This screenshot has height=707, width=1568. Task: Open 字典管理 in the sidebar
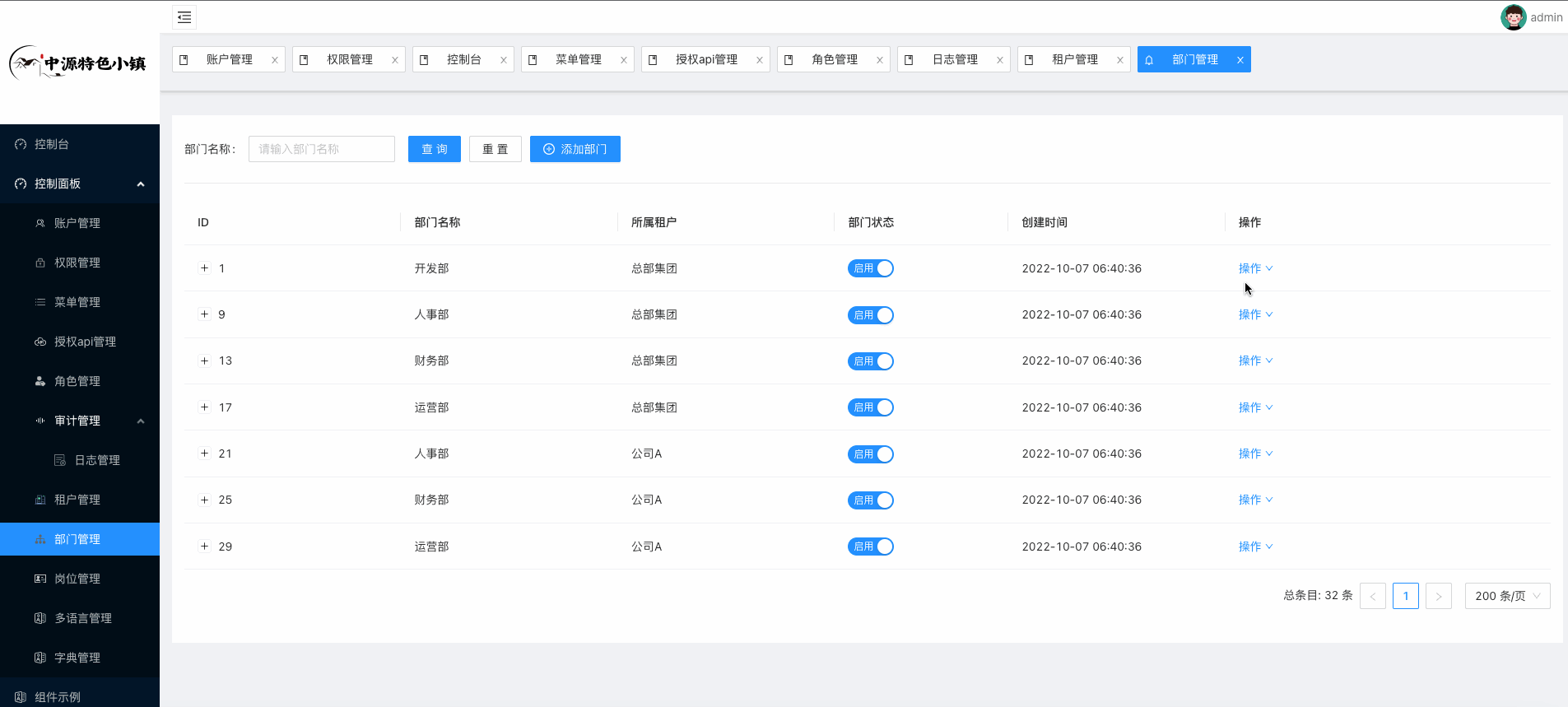coord(80,658)
